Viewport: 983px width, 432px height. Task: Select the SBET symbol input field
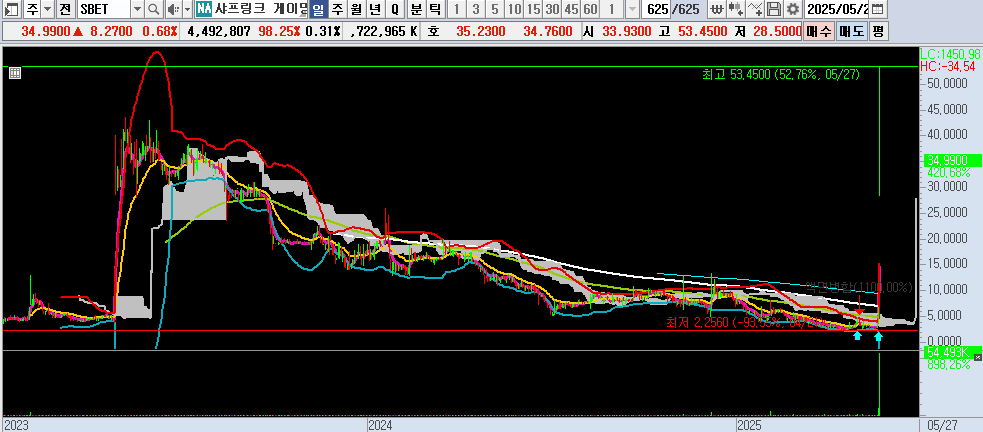tap(103, 9)
